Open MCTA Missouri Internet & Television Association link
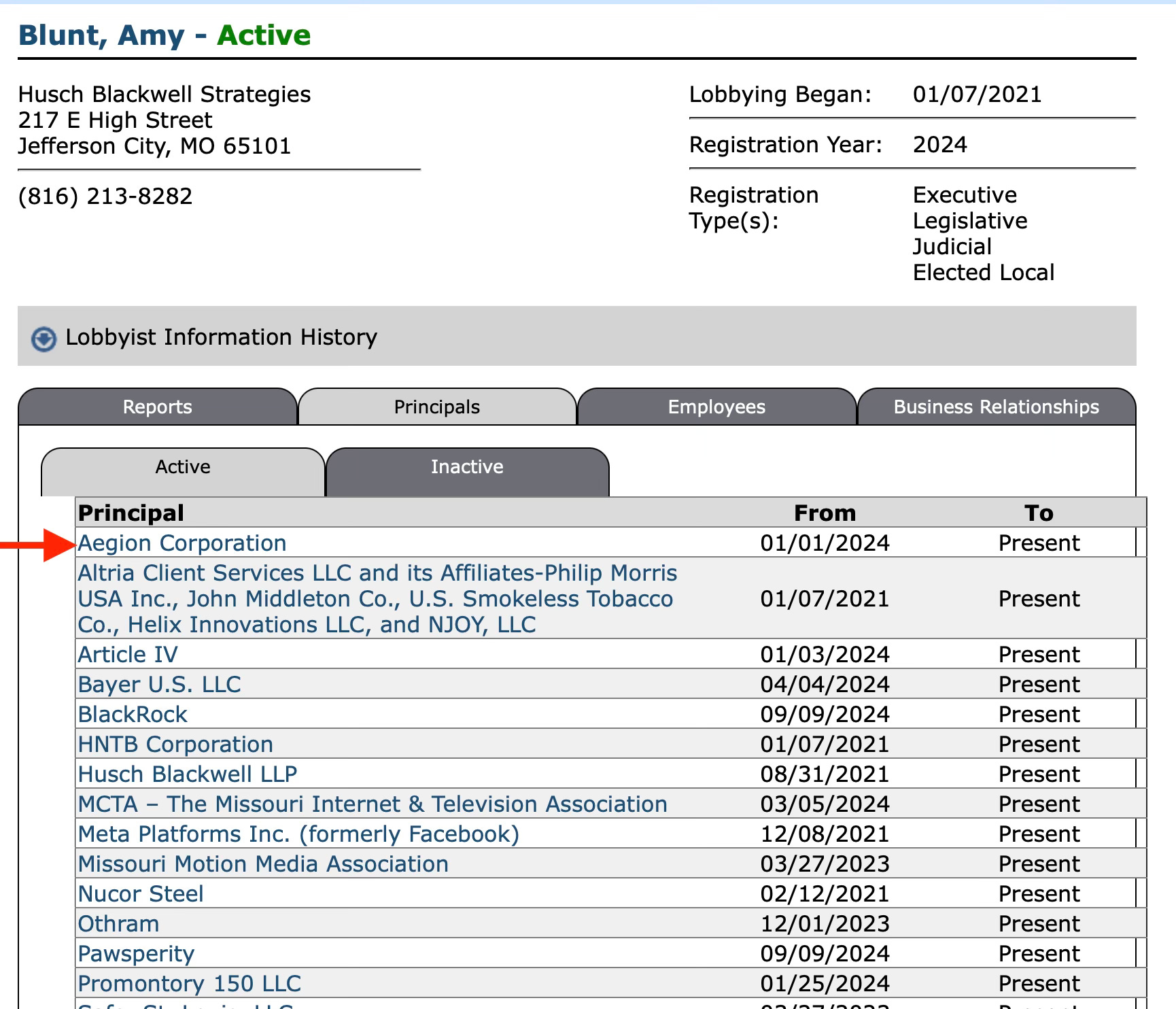Viewport: 1176px width, 1009px height. 373,804
